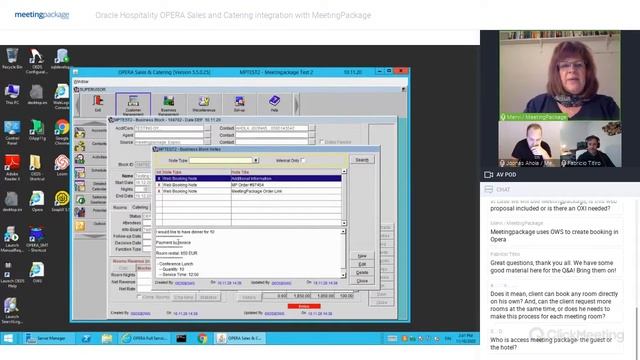Toggle the Comp. Rooms checkbox
This screenshot has width=640, height=360.
click(x=139, y=297)
